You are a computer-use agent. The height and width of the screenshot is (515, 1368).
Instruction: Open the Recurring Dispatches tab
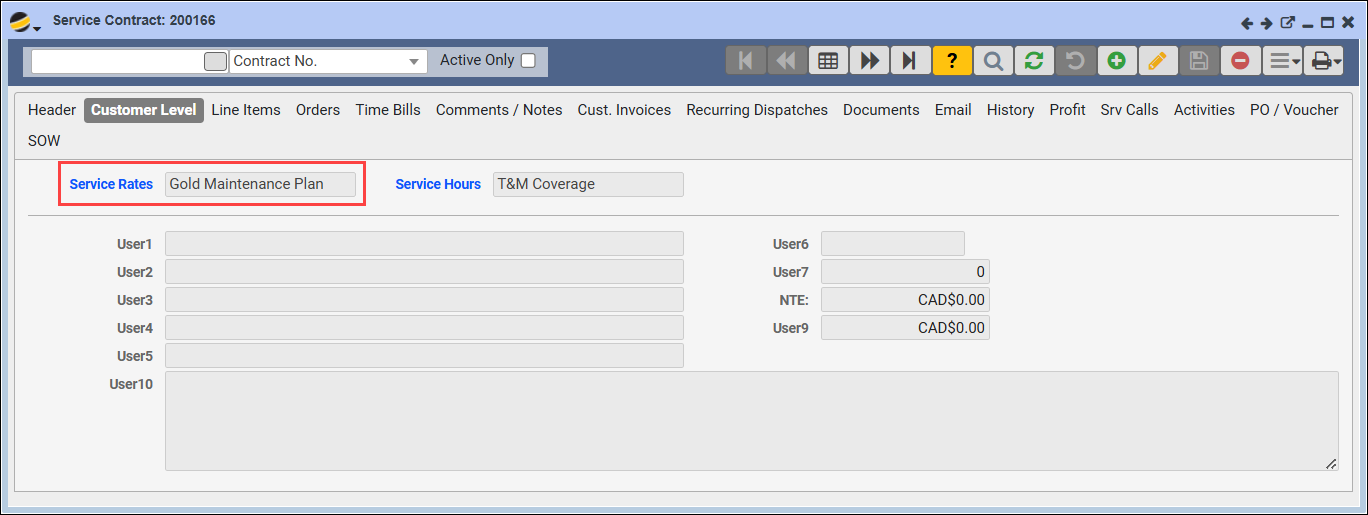click(757, 110)
